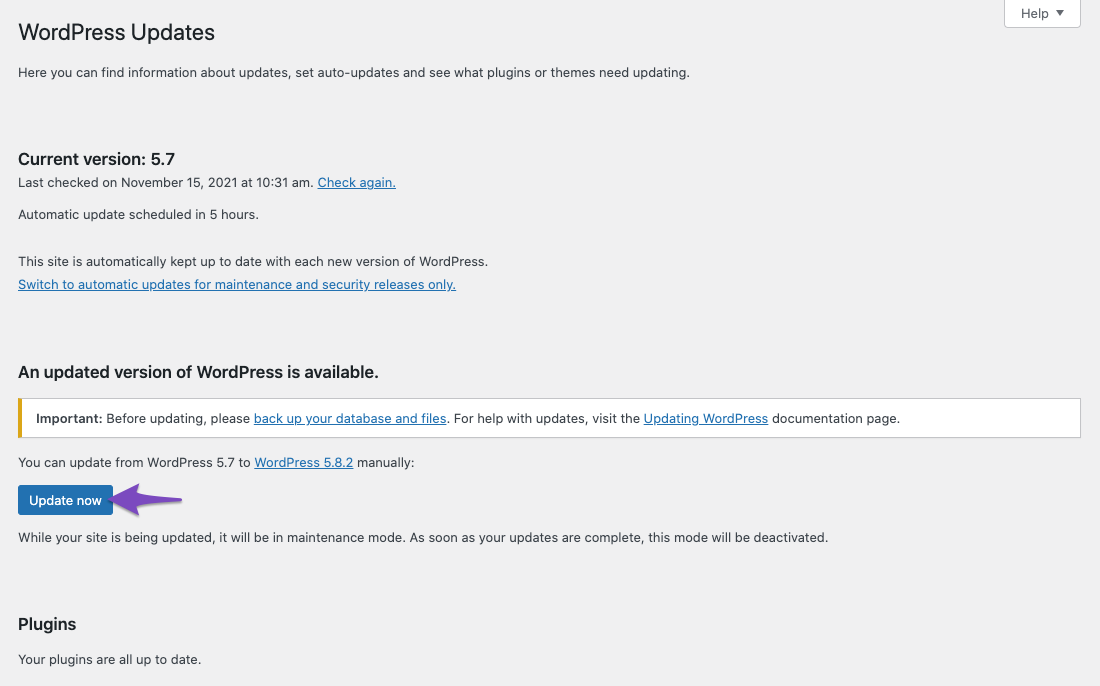Click the "Check again." link

(x=356, y=182)
